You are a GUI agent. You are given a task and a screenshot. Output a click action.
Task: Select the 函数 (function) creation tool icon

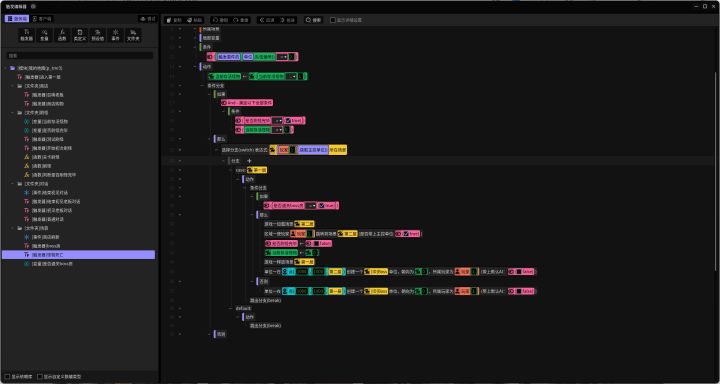coord(62,35)
